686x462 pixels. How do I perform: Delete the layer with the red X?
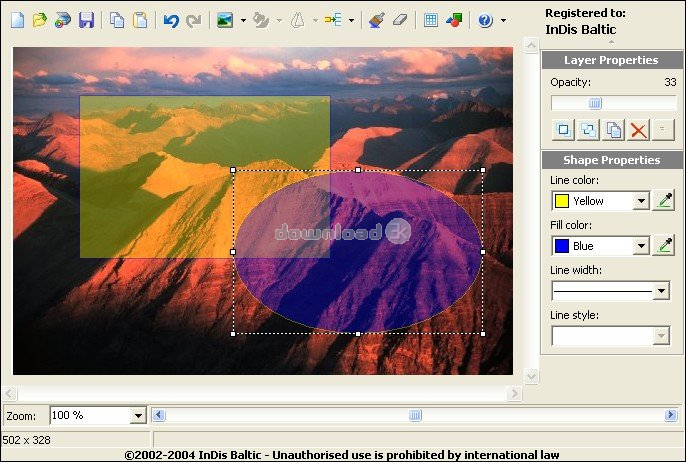[x=638, y=130]
